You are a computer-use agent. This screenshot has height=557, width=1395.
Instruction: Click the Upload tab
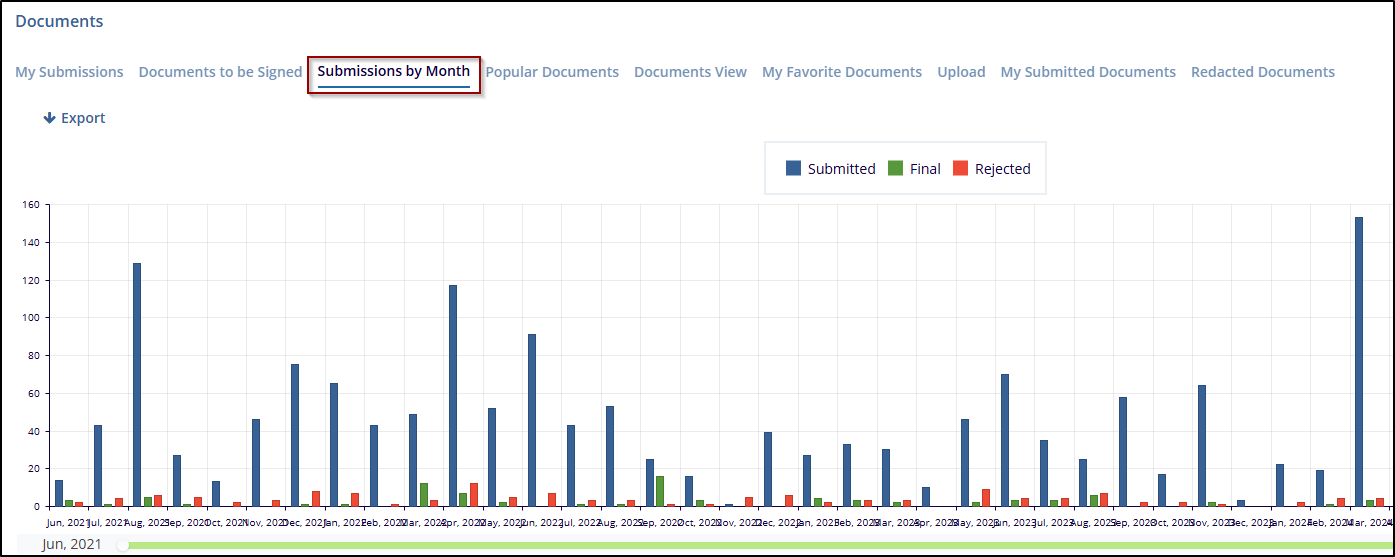[961, 72]
